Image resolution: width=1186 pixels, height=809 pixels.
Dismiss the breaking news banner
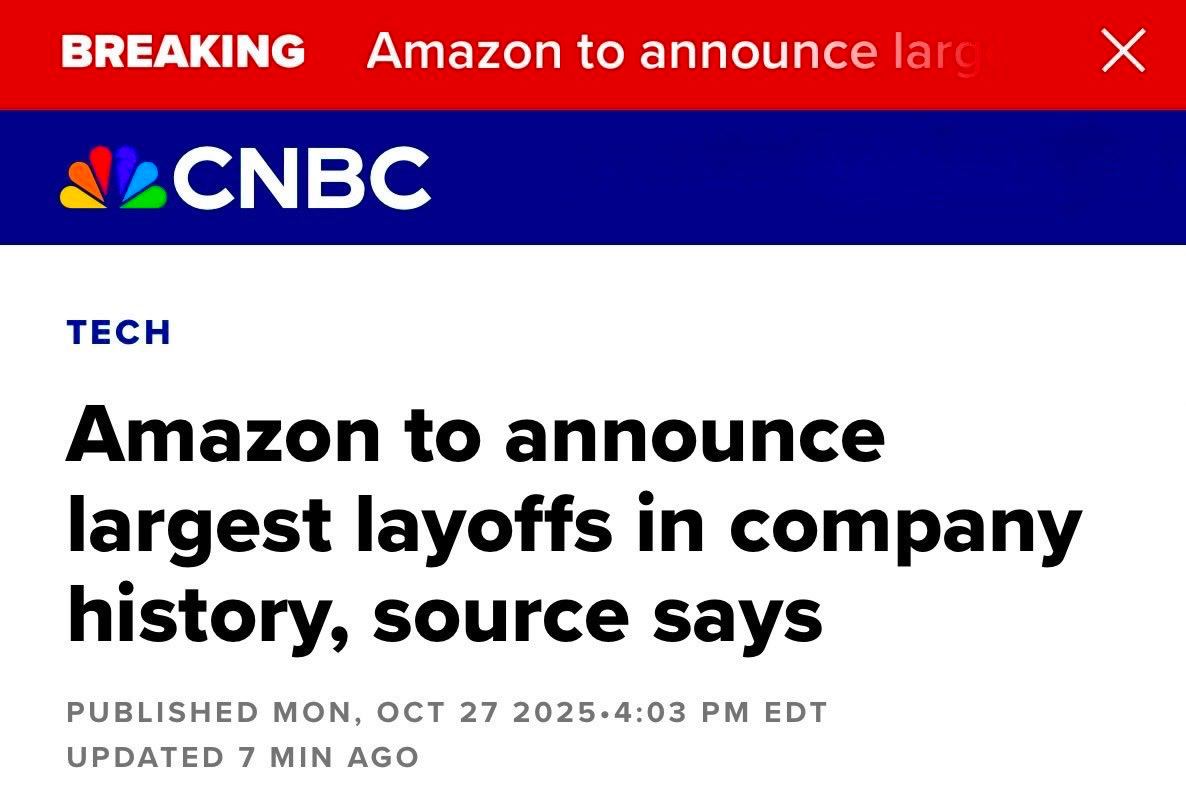1122,52
